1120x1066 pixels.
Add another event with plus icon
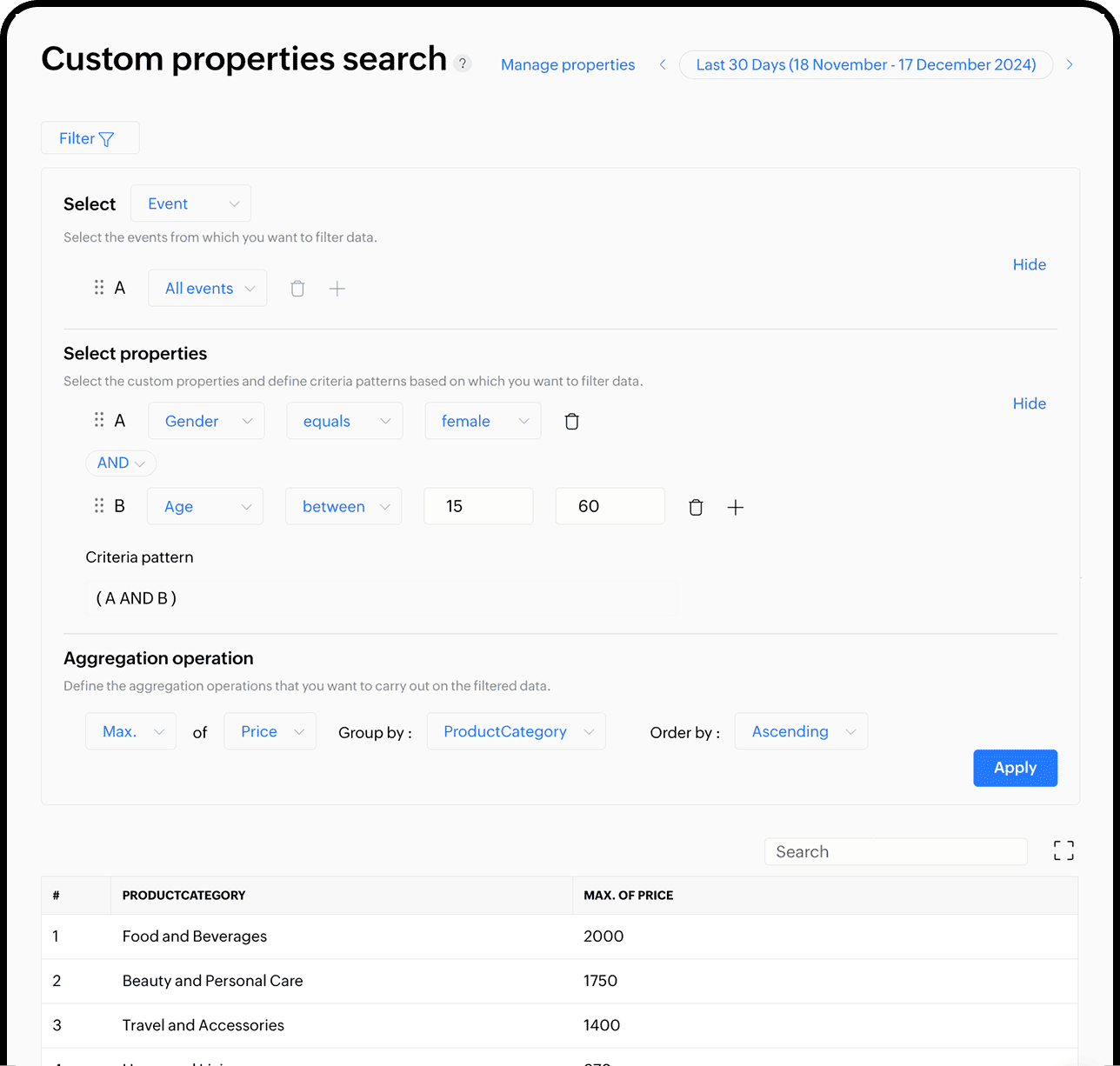pos(337,289)
